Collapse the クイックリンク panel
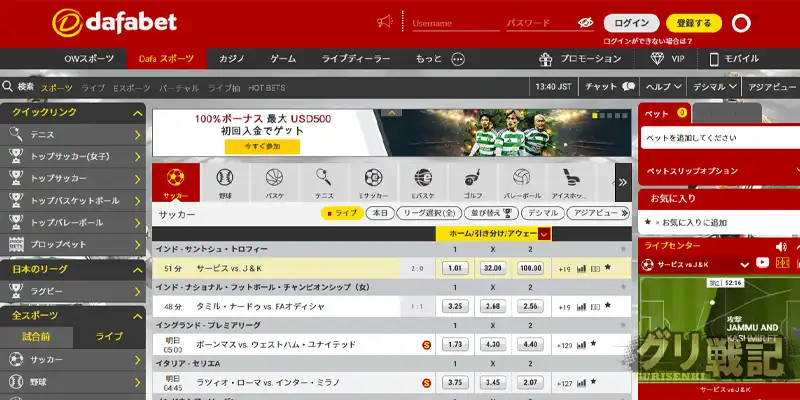Screen dimensions: 800x400 tap(138, 113)
